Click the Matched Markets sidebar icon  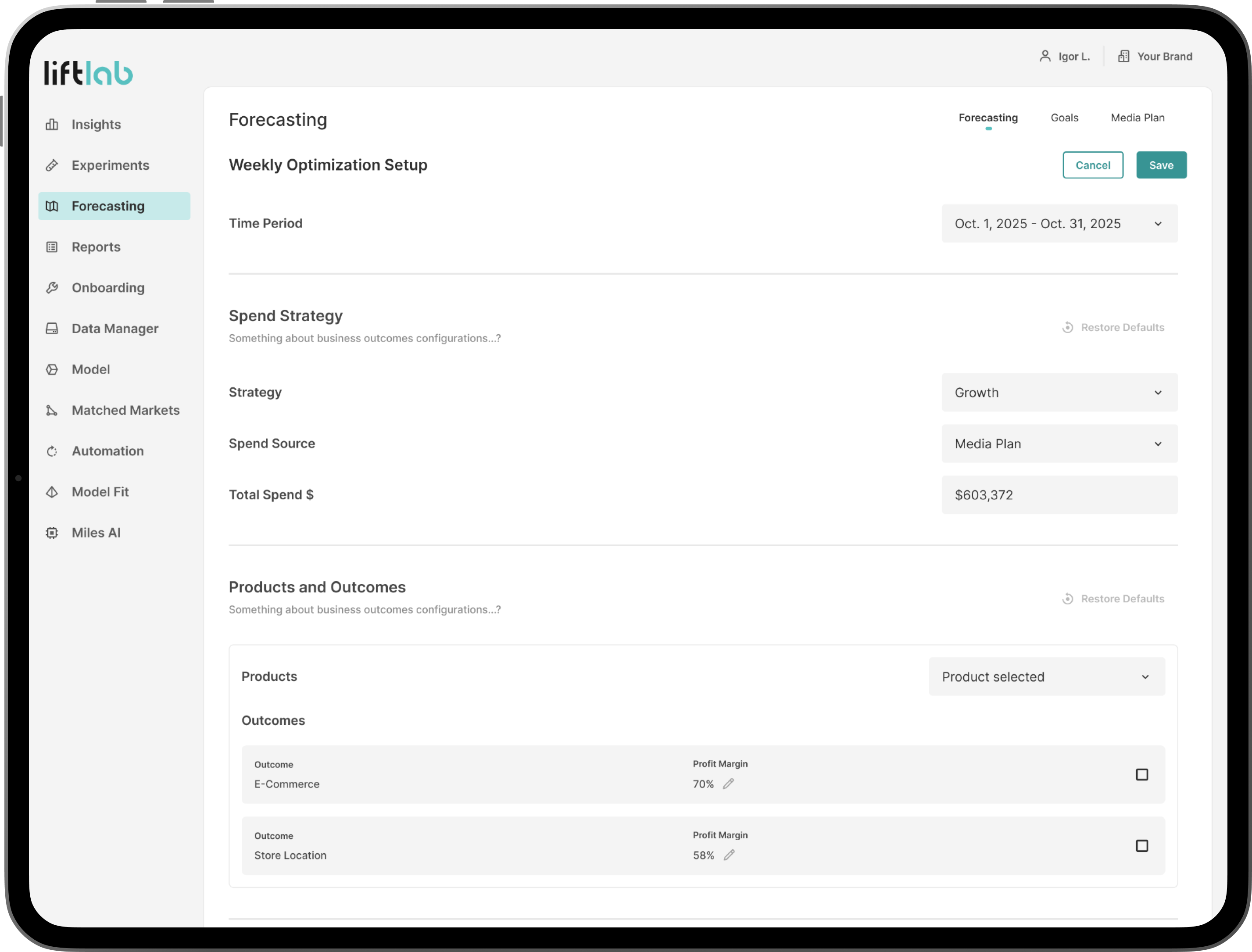pos(52,410)
